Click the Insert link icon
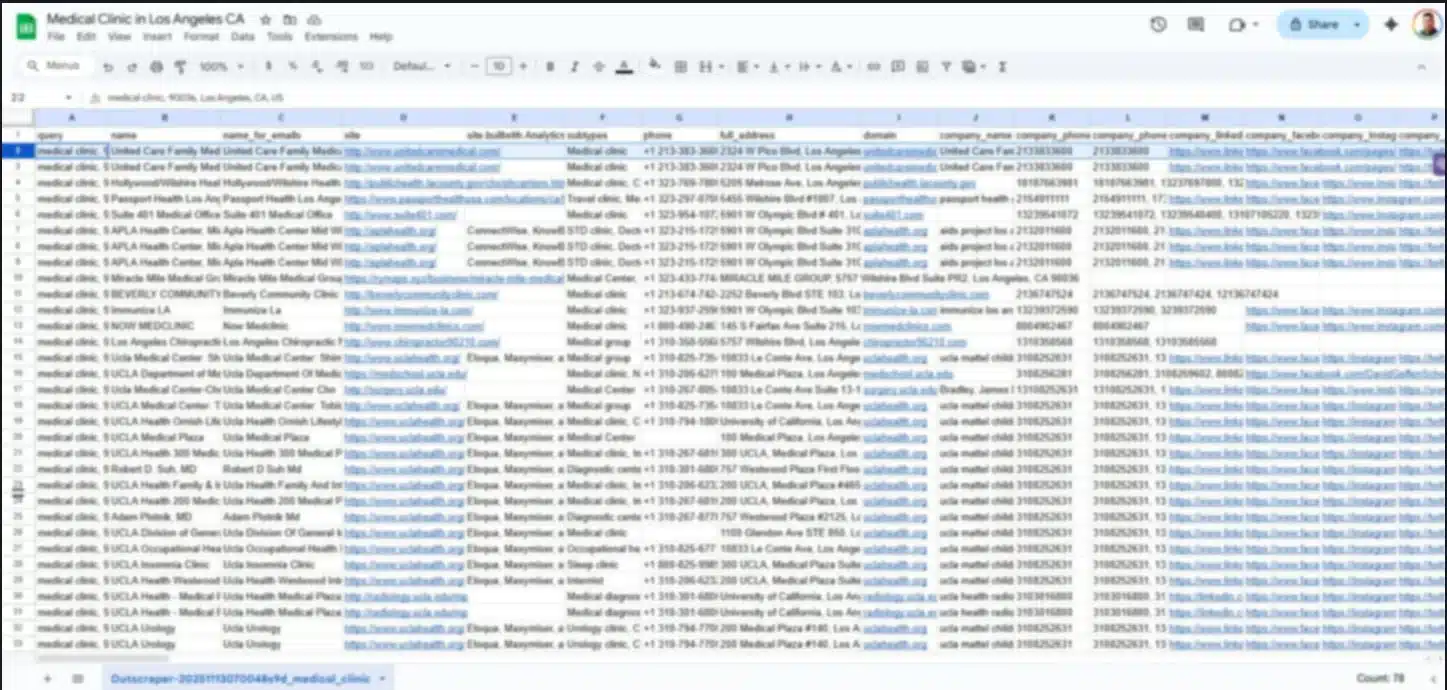This screenshot has height=690, width=1447. tap(873, 67)
